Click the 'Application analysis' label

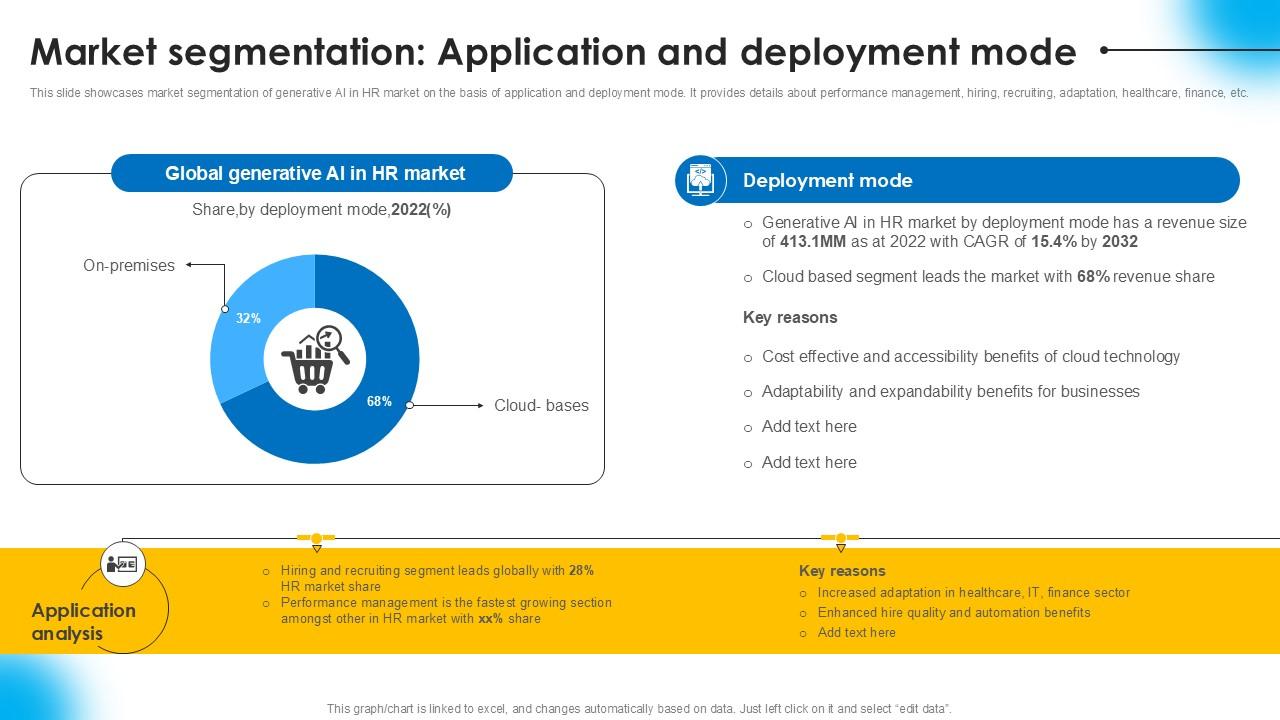click(83, 622)
